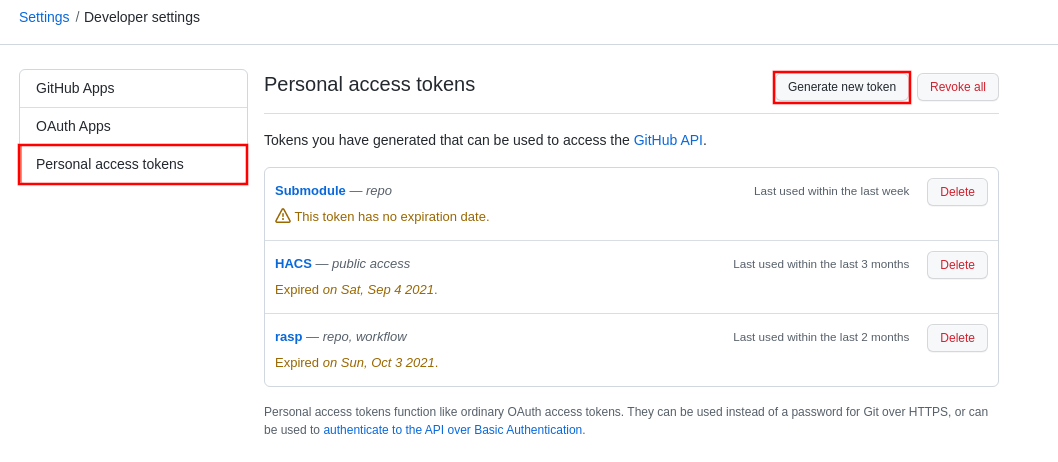Open the HACS token link
Image resolution: width=1058 pixels, height=462 pixels.
(x=293, y=263)
